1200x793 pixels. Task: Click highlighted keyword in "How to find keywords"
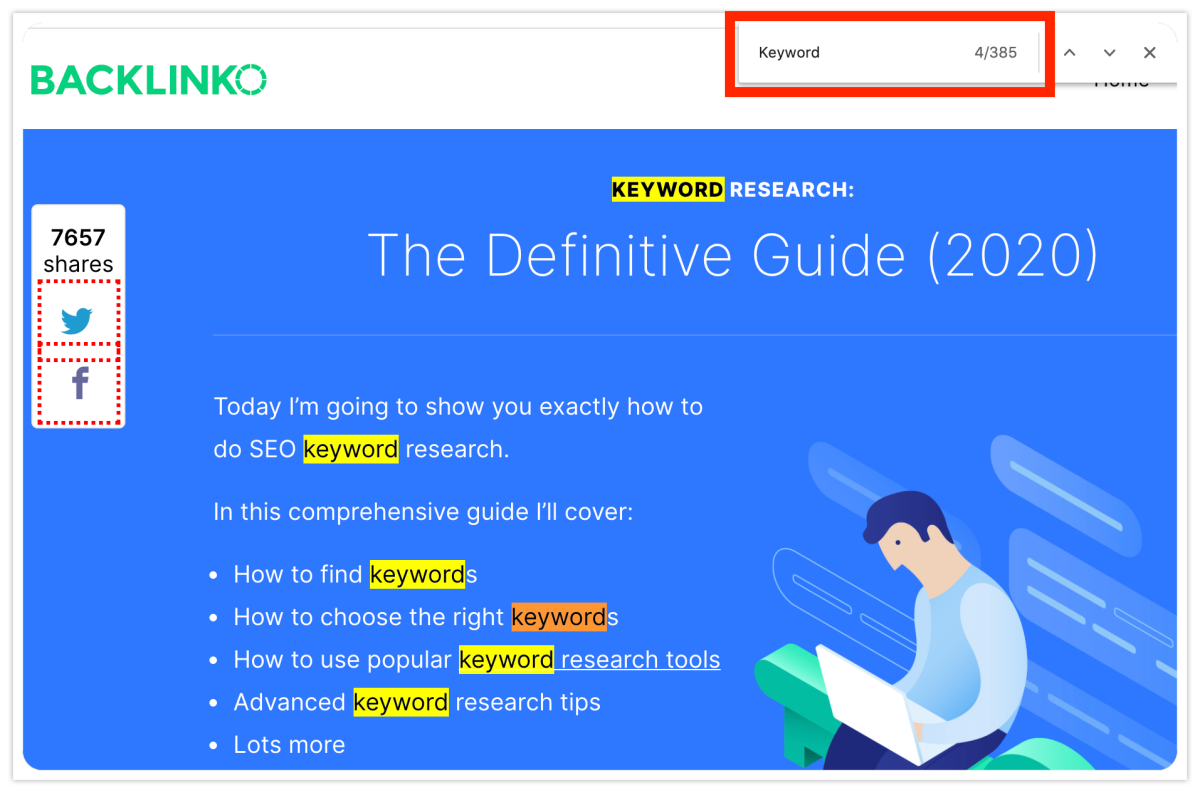point(417,575)
